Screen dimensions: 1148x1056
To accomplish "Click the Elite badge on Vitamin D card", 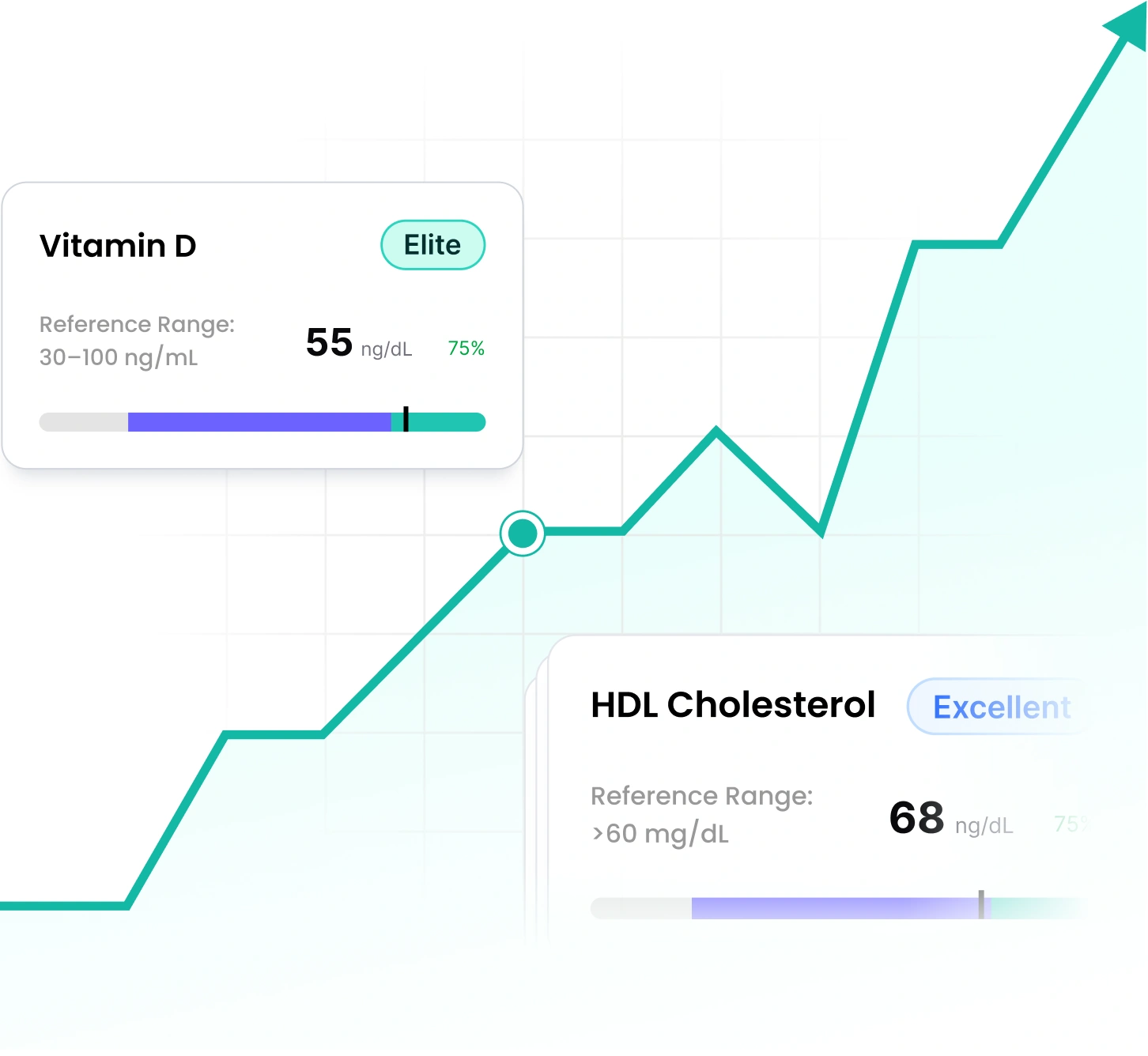I will click(432, 245).
